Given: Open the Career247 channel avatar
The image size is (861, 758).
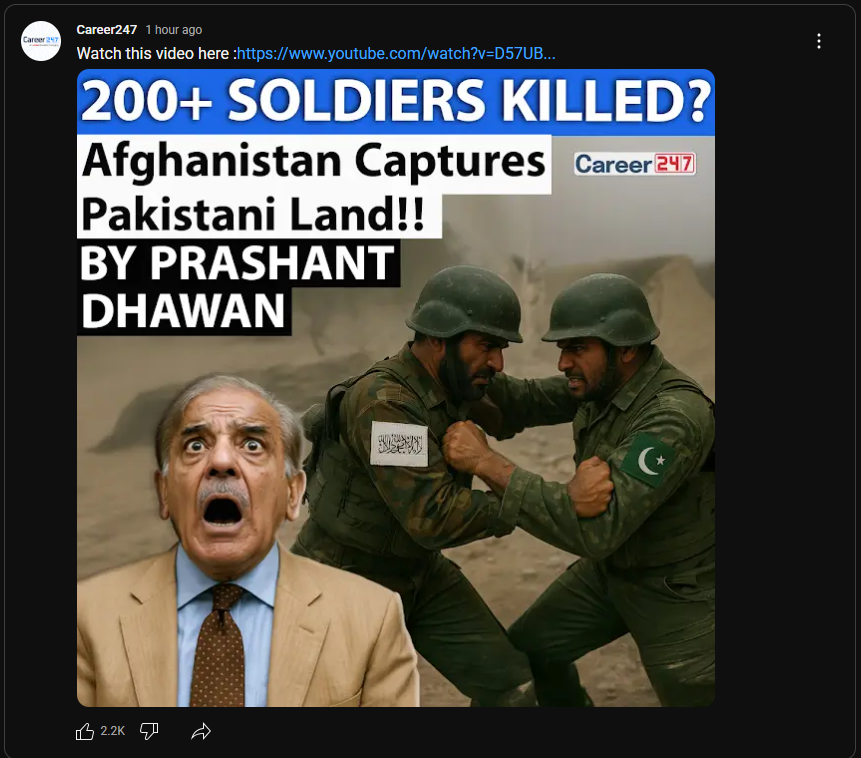Looking at the screenshot, I should click(x=41, y=41).
